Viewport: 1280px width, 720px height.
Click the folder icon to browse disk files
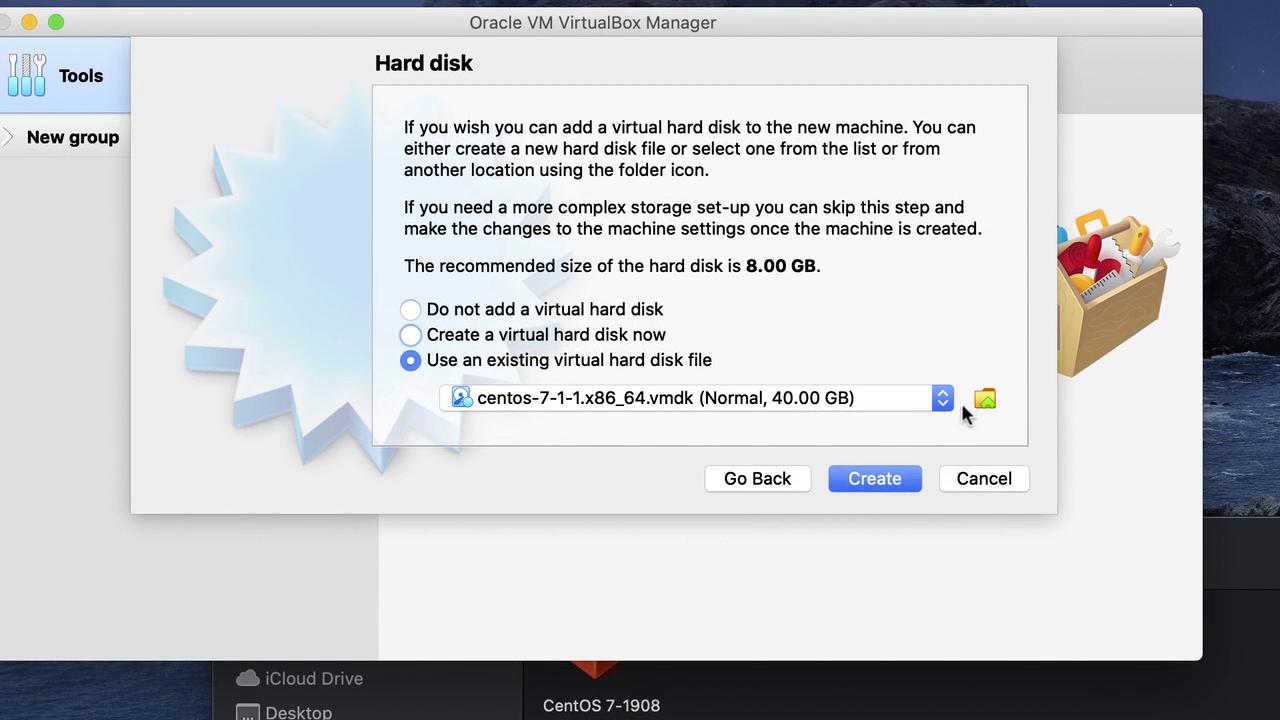point(985,399)
